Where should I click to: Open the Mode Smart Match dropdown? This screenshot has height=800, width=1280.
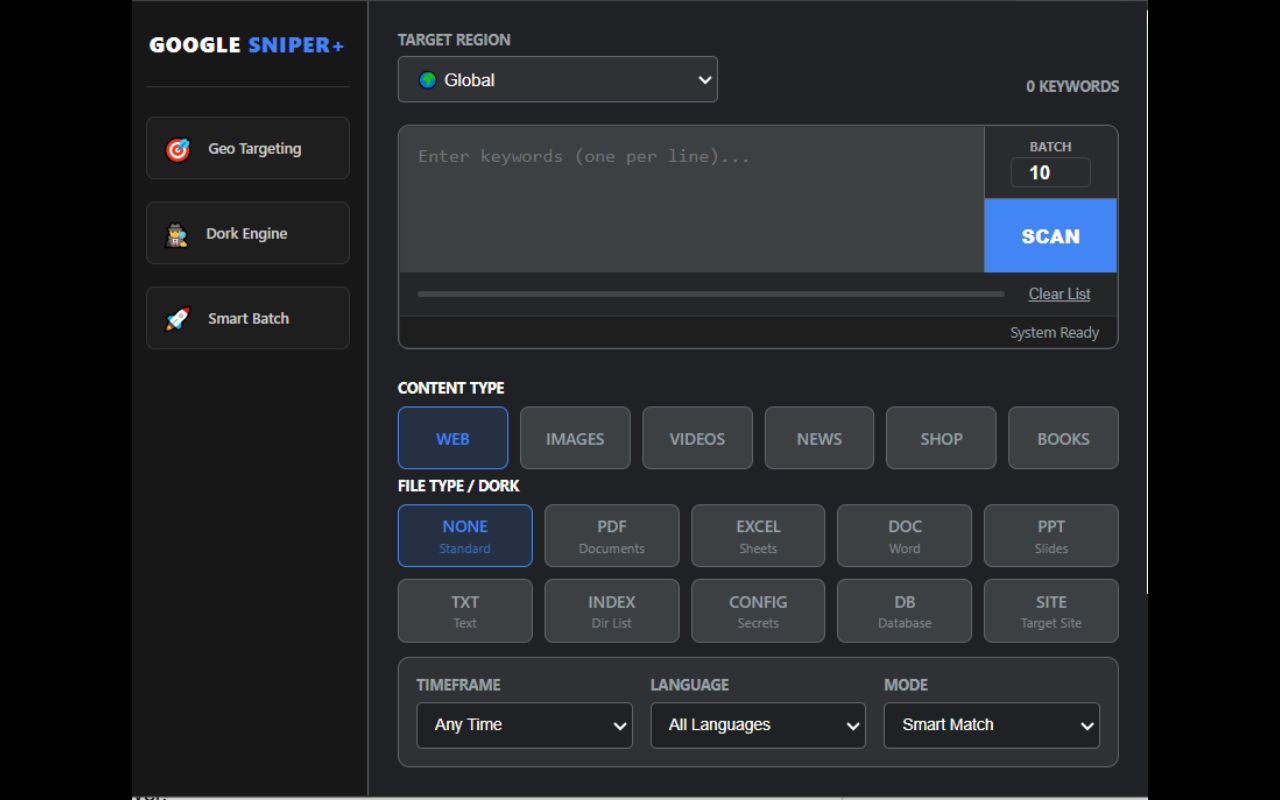992,725
